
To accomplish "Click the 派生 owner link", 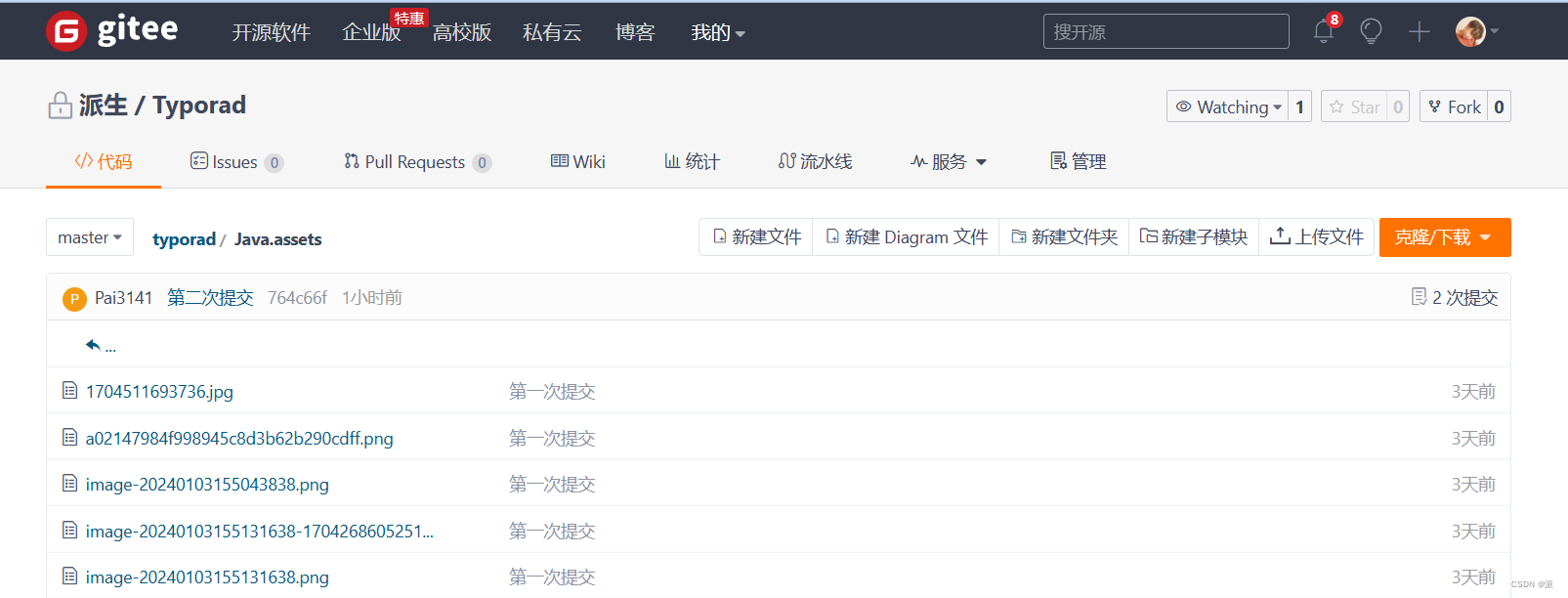I will click(103, 106).
